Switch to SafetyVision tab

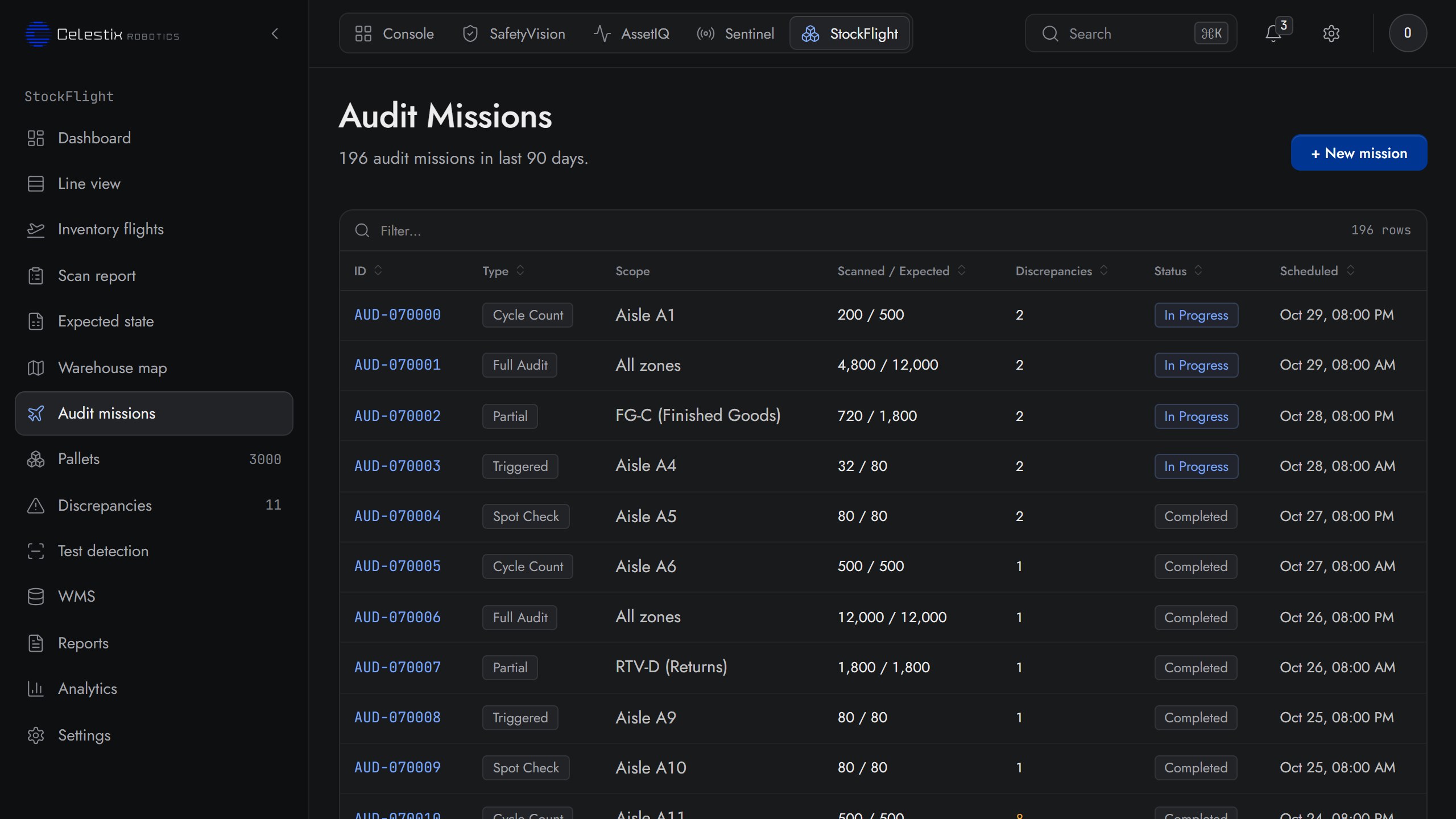[x=514, y=34]
